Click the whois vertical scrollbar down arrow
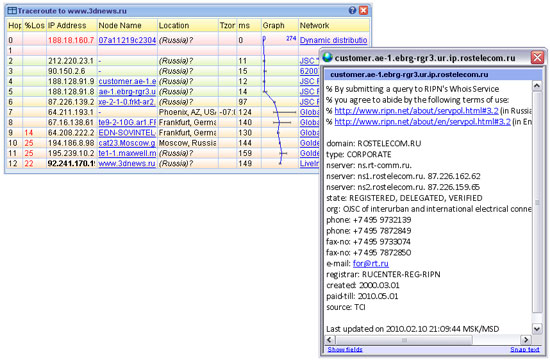 coord(537,329)
